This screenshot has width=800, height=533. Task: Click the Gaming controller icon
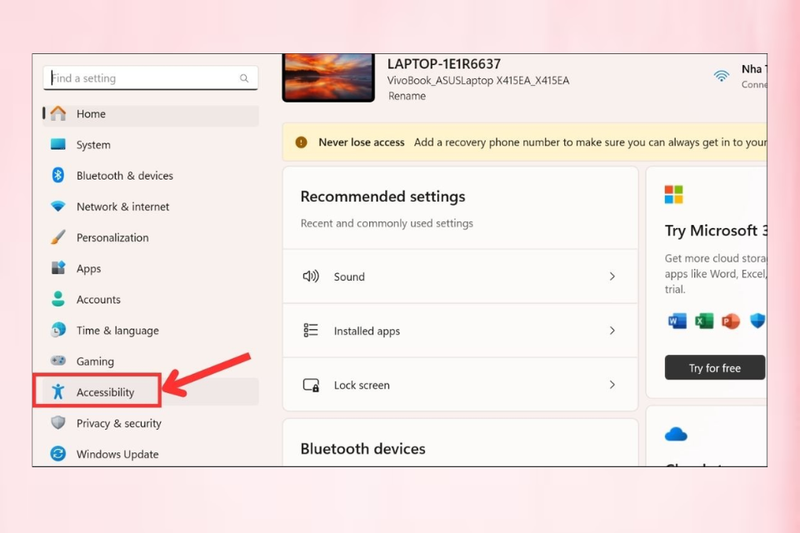point(58,361)
